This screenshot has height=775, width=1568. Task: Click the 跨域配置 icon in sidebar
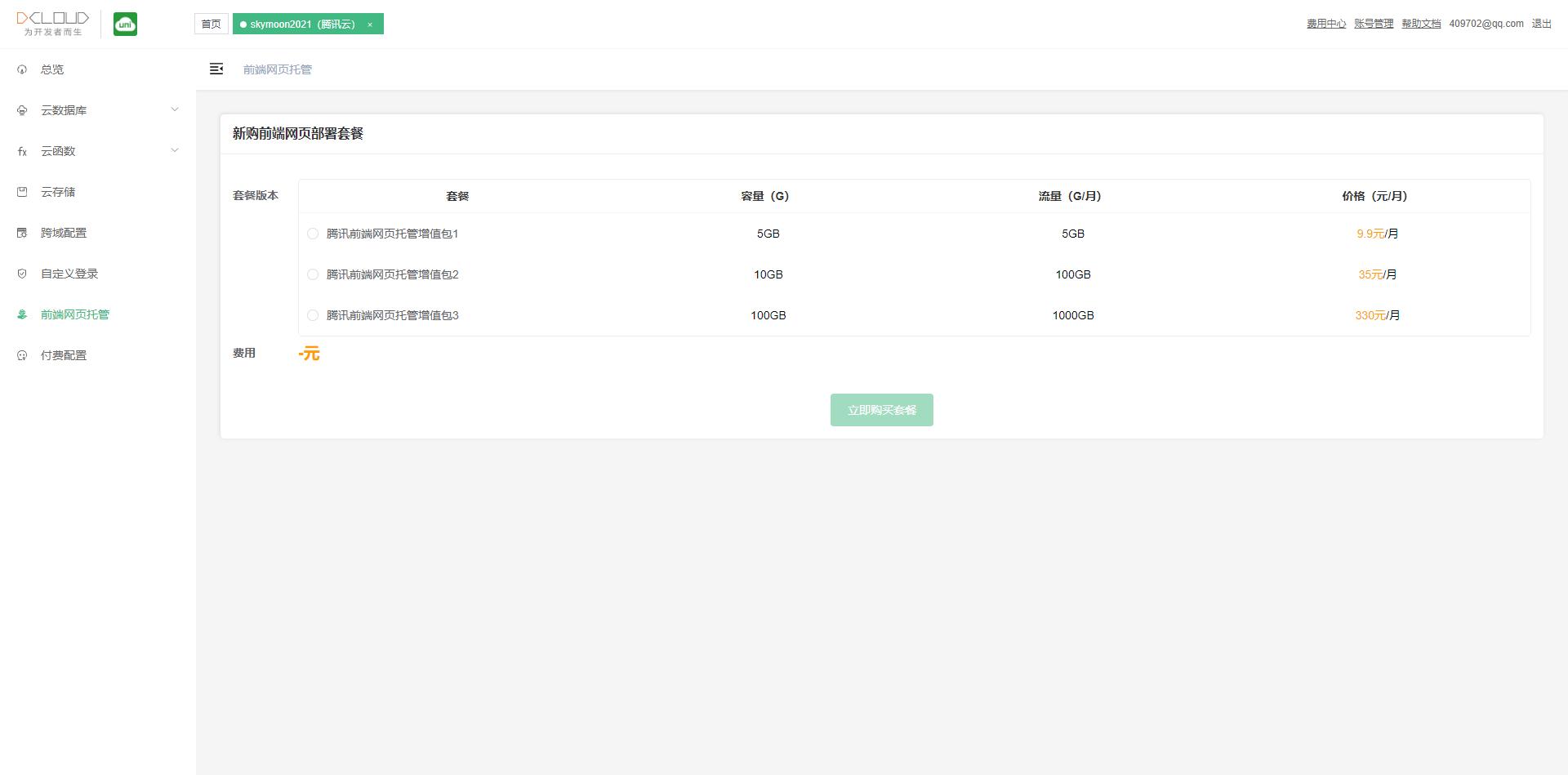[x=22, y=233]
